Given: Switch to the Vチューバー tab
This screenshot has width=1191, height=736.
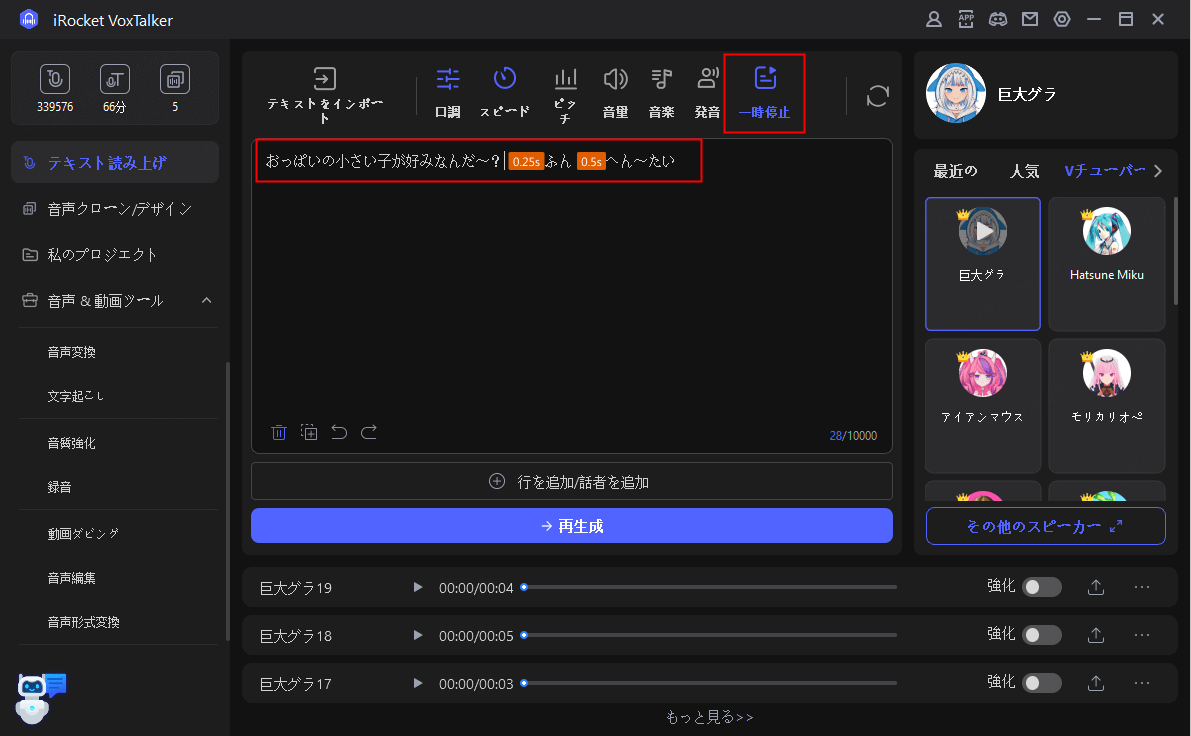Looking at the screenshot, I should coord(1104,171).
